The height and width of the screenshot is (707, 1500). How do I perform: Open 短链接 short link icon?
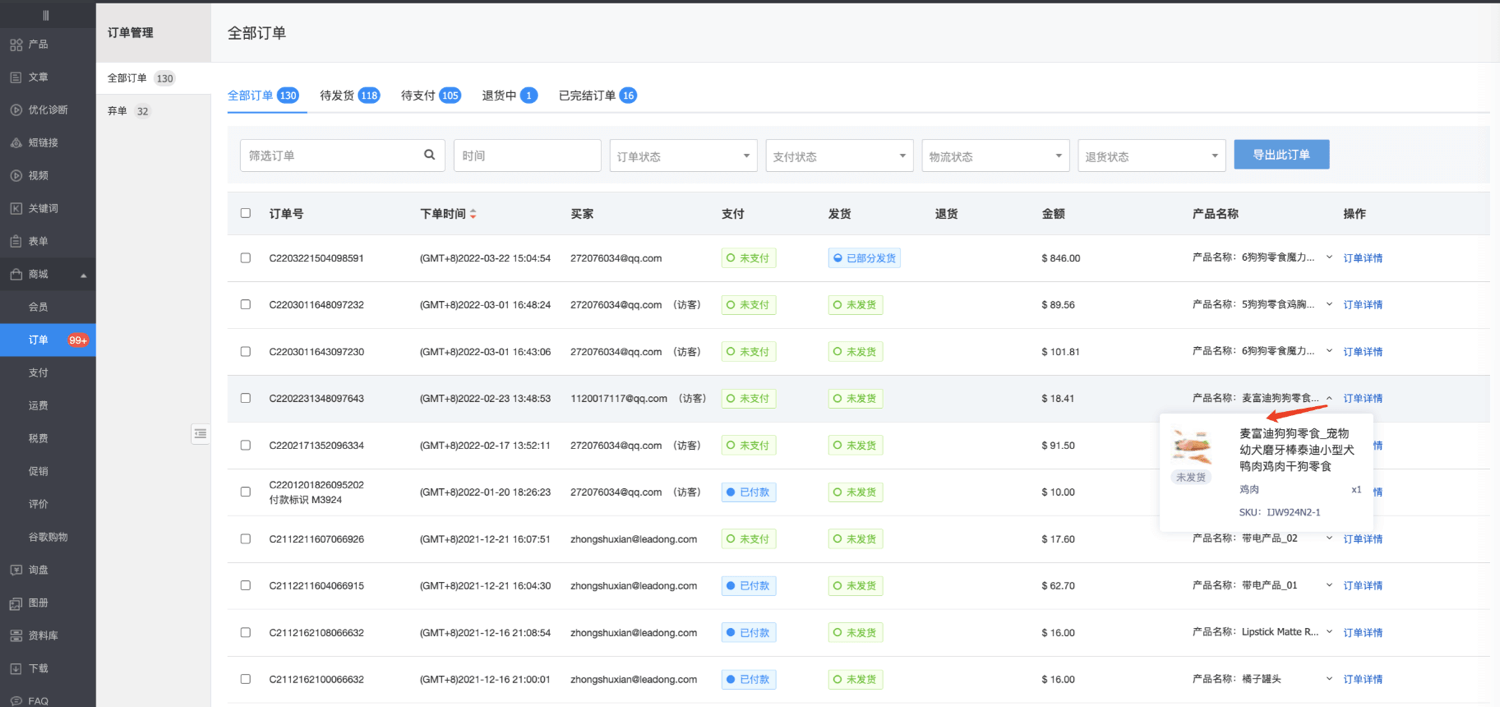tap(16, 143)
